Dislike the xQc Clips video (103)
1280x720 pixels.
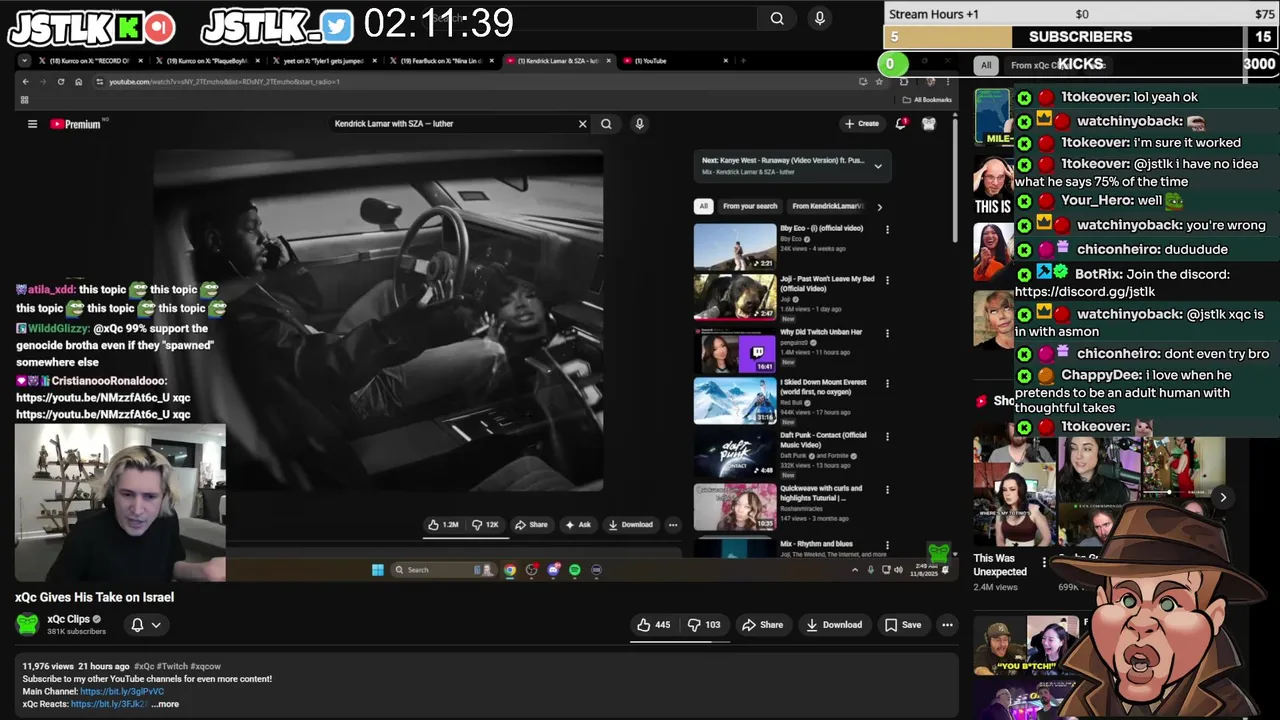click(x=705, y=625)
